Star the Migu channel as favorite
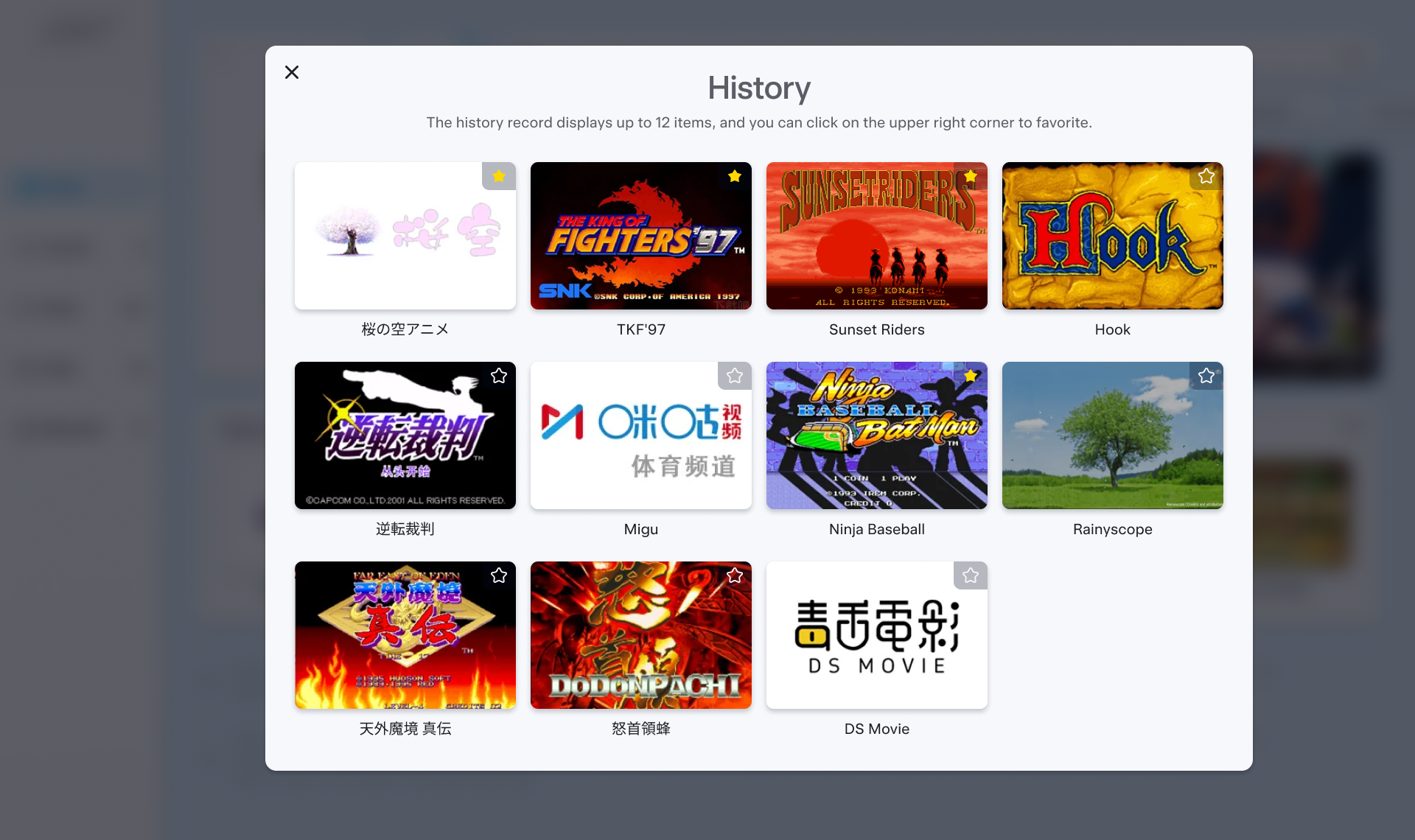Viewport: 1415px width, 840px height. pyautogui.click(x=735, y=376)
